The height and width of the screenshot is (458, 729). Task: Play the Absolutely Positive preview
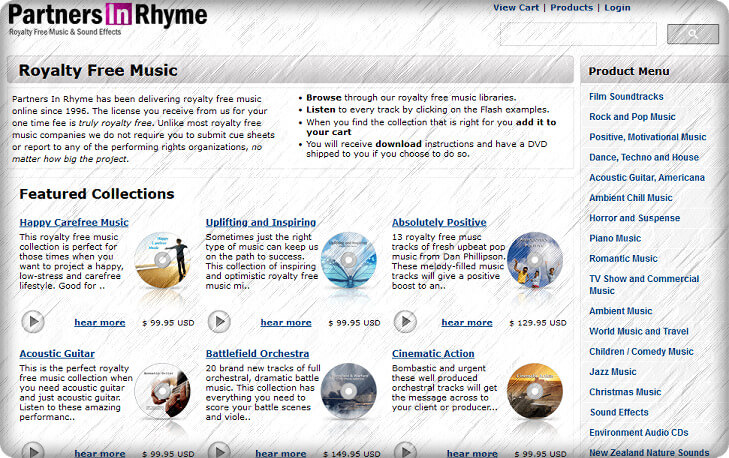click(405, 322)
